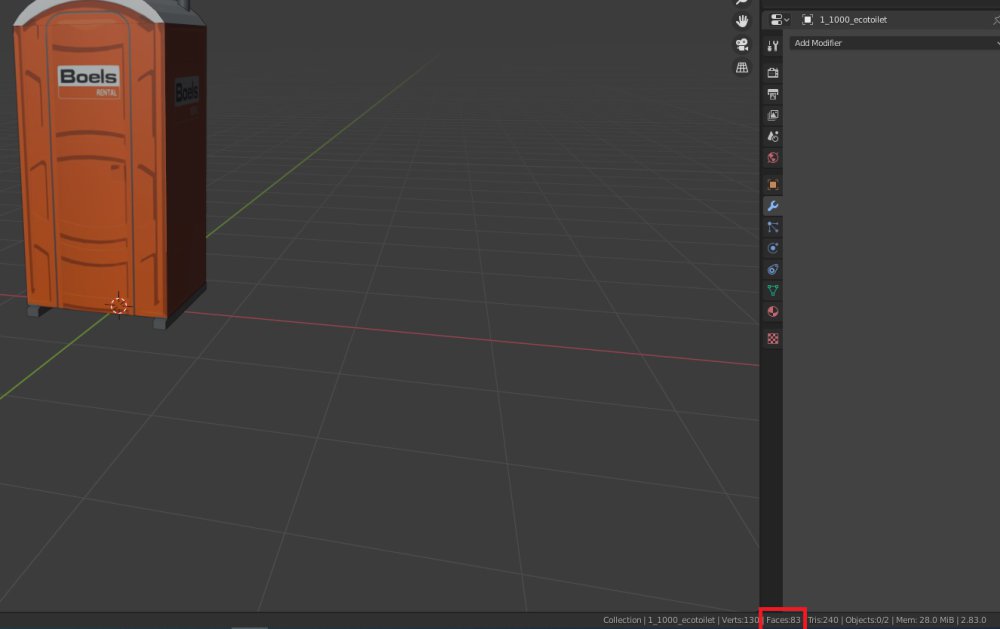Open the Object Constraints tab
1000x629 pixels.
[x=773, y=269]
